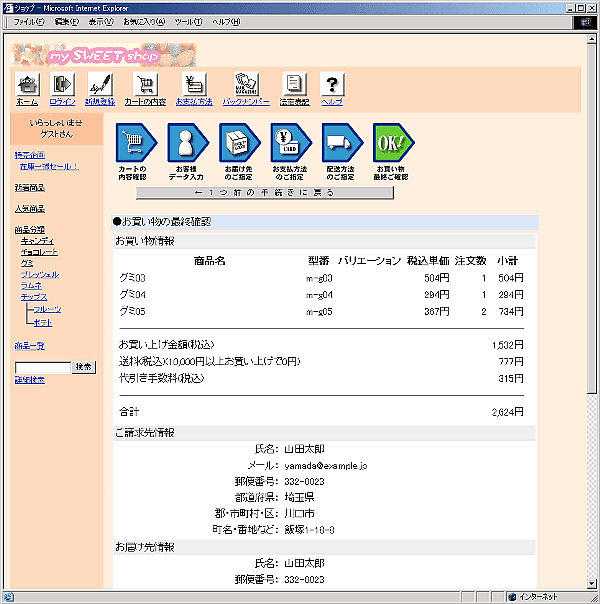This screenshot has width=600, height=604.
Task: Open the チョコレート category link
Action: (x=39, y=252)
